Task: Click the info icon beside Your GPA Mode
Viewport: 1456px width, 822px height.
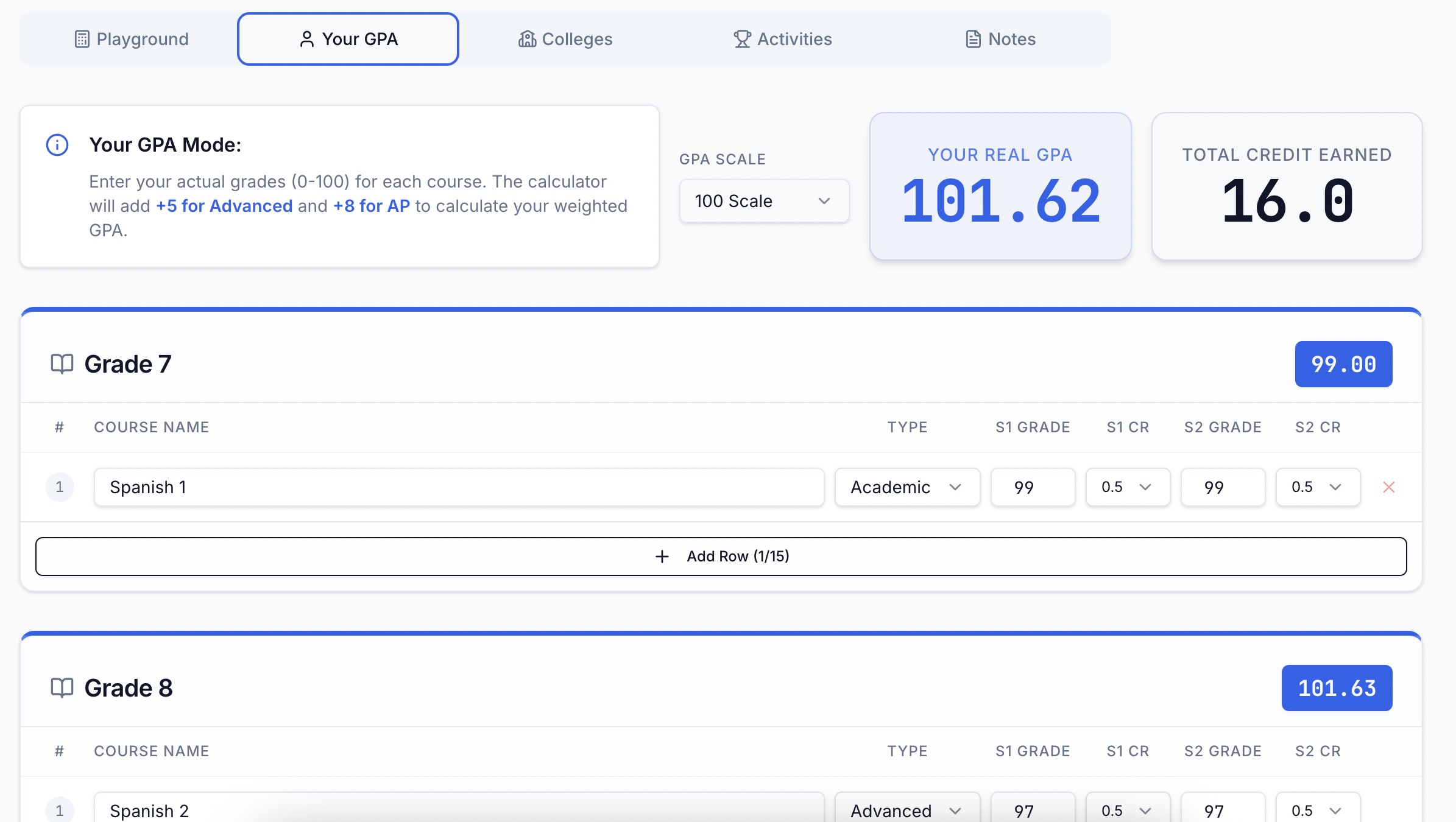Action: (57, 145)
